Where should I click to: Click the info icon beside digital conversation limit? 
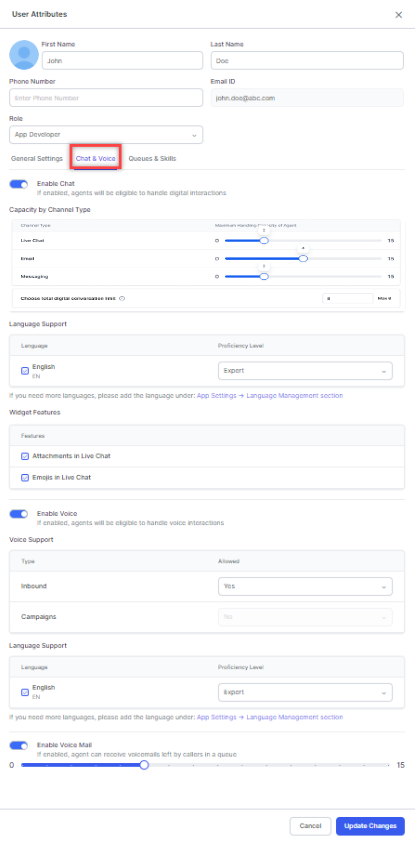click(x=122, y=298)
